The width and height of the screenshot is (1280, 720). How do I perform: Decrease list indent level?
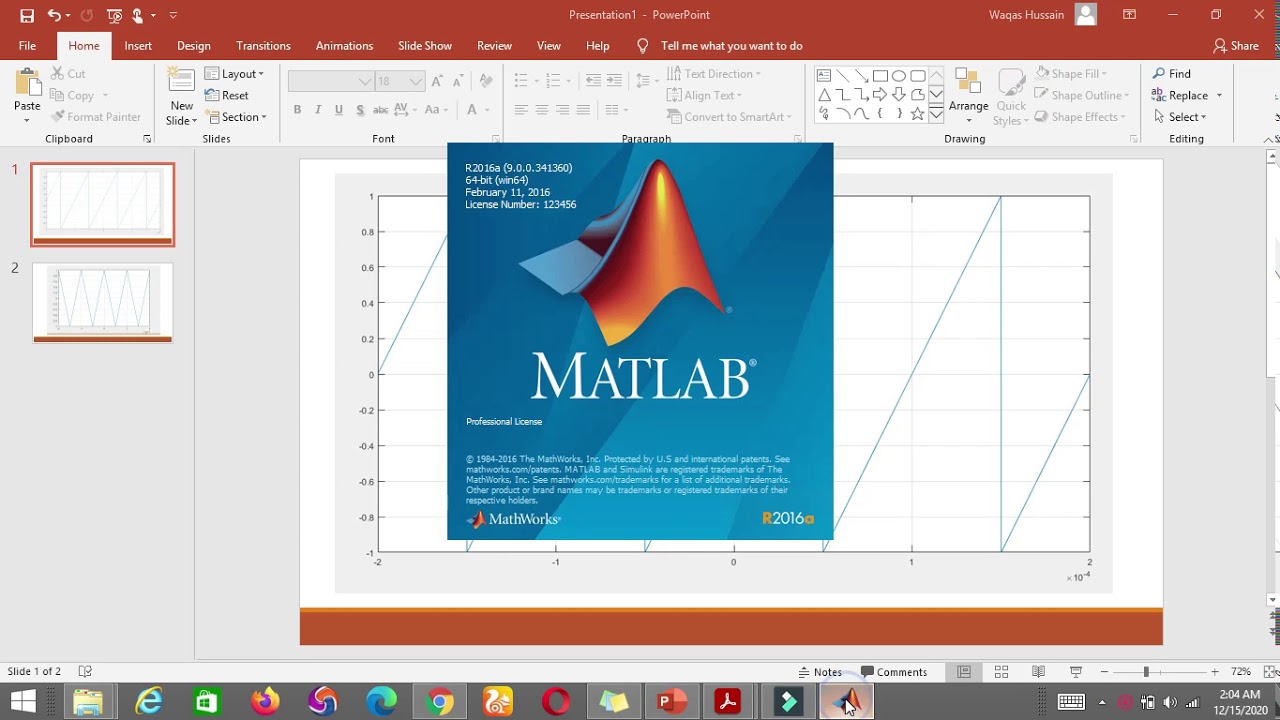tap(593, 81)
